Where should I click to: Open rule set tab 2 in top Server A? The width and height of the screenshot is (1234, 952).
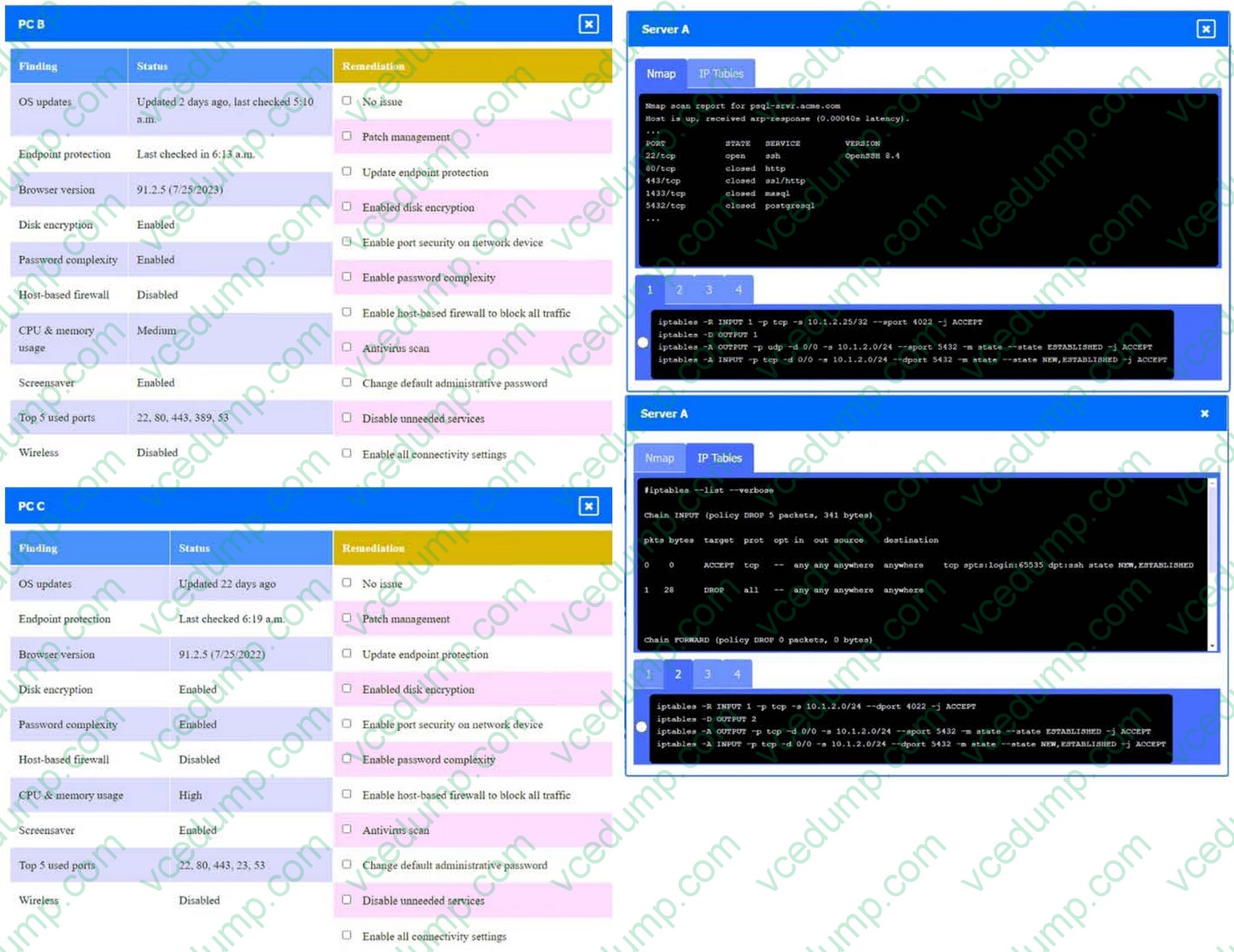679,290
